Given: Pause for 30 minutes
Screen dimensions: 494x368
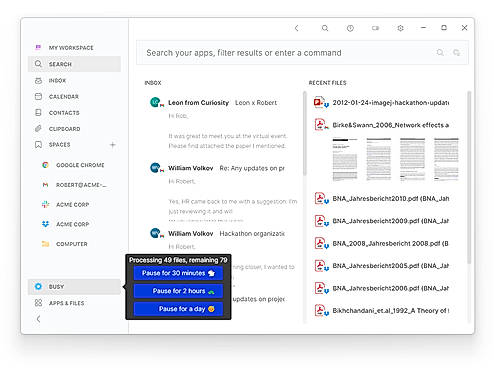Looking at the screenshot, I should (178, 273).
